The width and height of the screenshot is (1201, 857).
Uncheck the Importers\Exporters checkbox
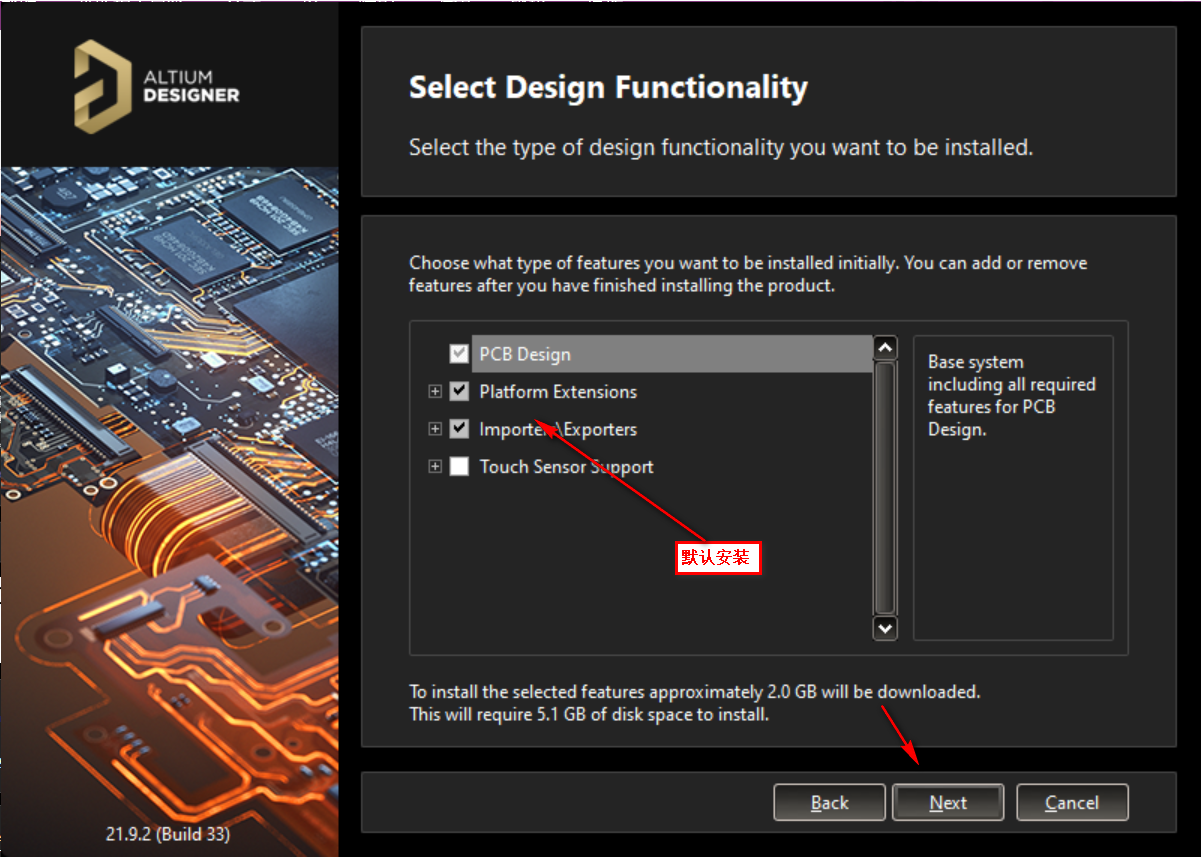coord(459,429)
